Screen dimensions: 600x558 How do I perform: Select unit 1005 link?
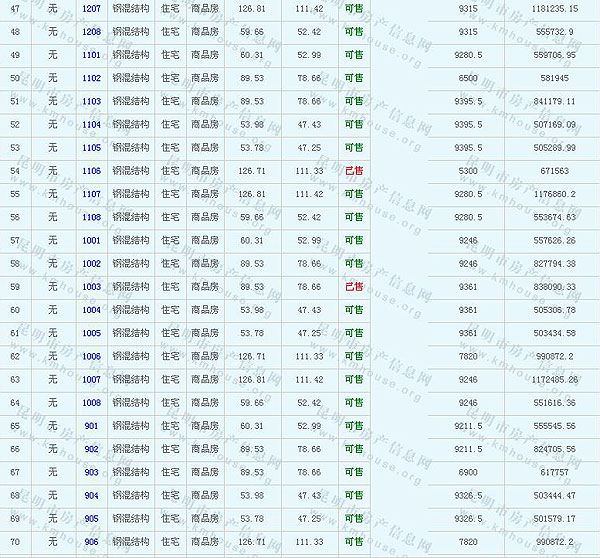pos(91,333)
